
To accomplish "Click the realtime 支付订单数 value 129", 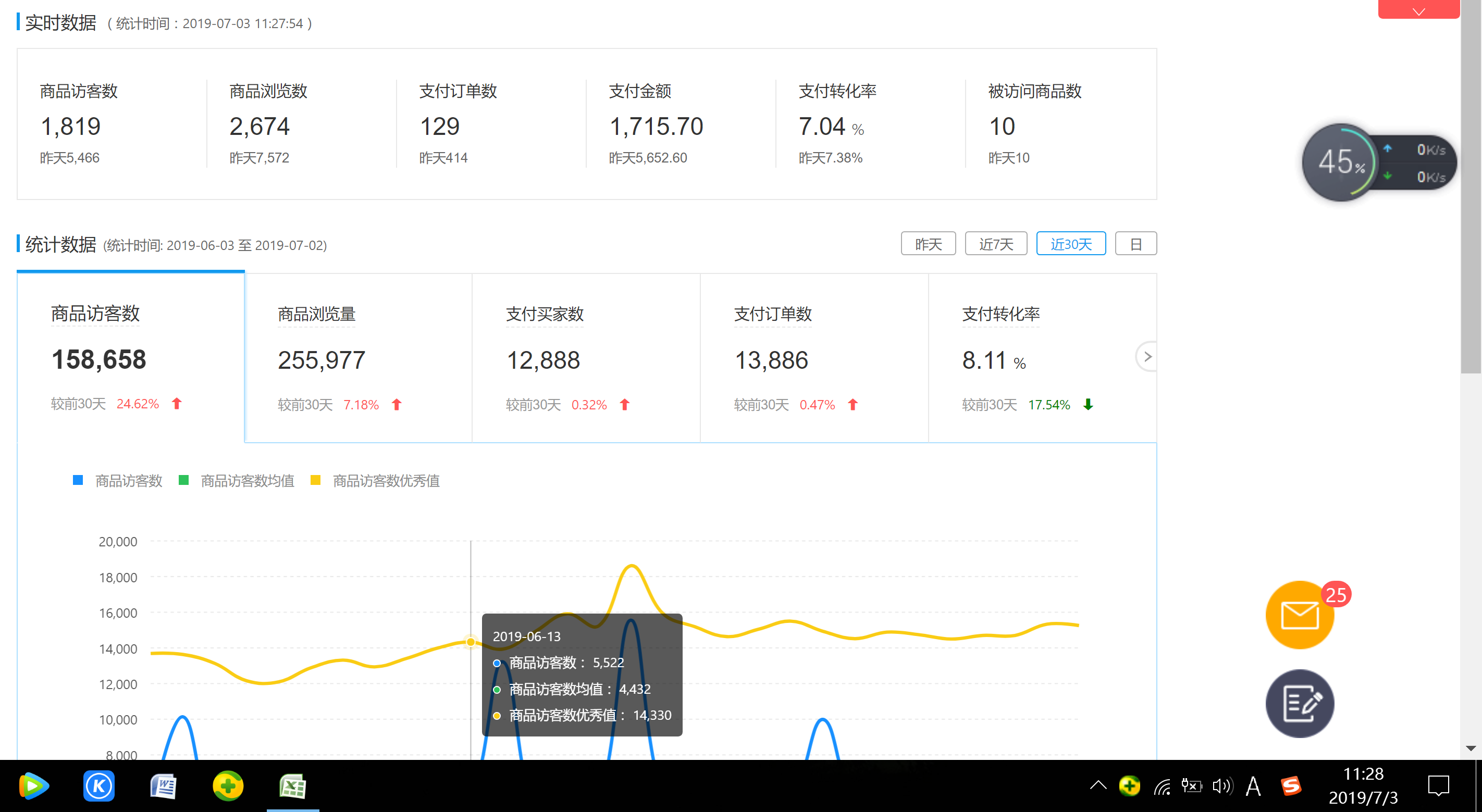I will (x=439, y=126).
